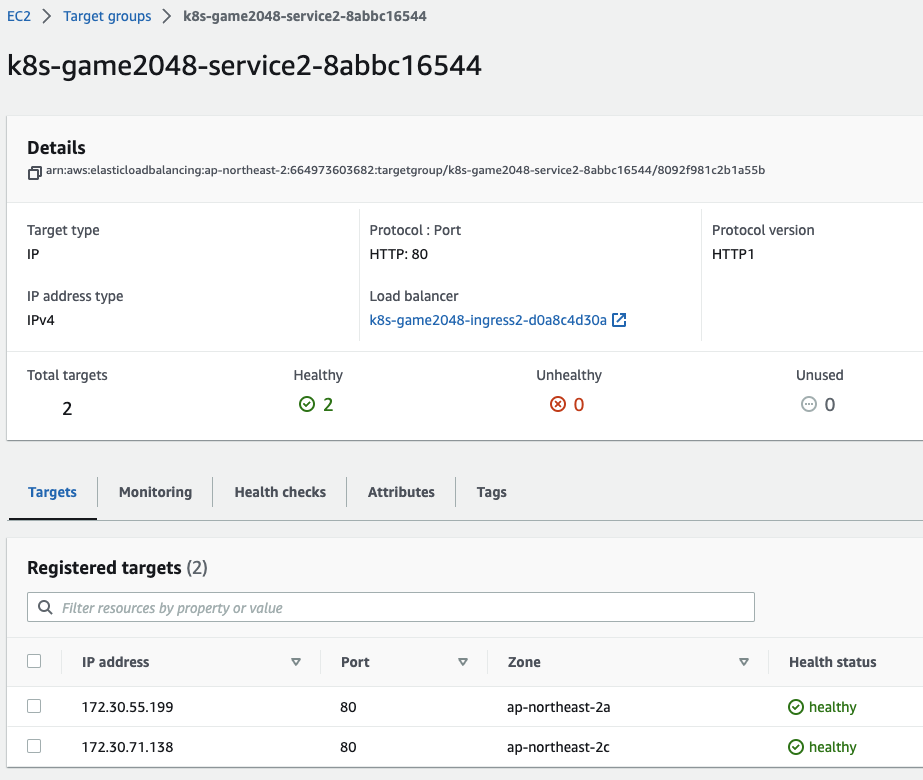Click zone cell ap-northeast-2a

click(559, 707)
